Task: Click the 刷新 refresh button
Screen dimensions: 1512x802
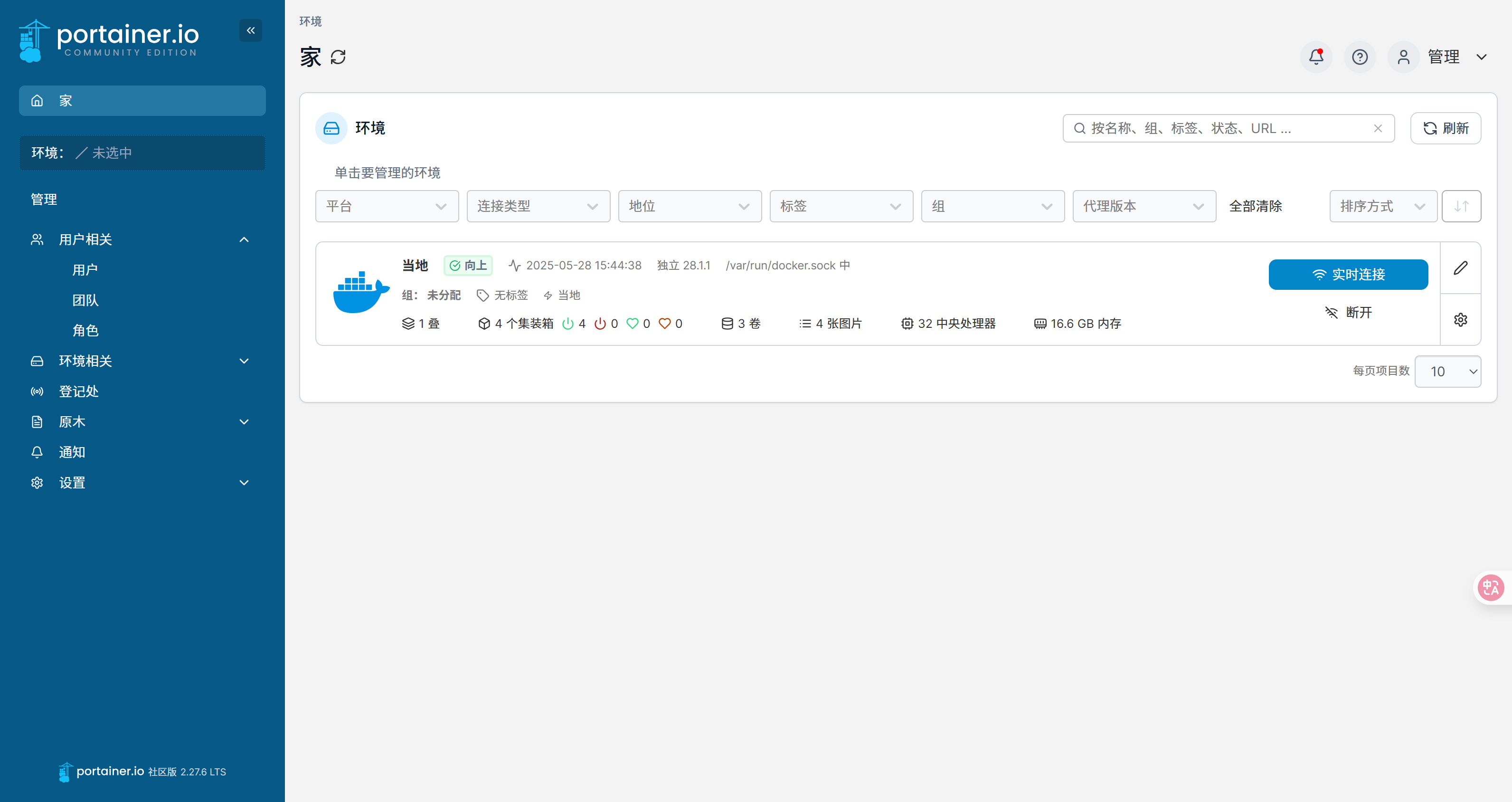Action: tap(1445, 128)
